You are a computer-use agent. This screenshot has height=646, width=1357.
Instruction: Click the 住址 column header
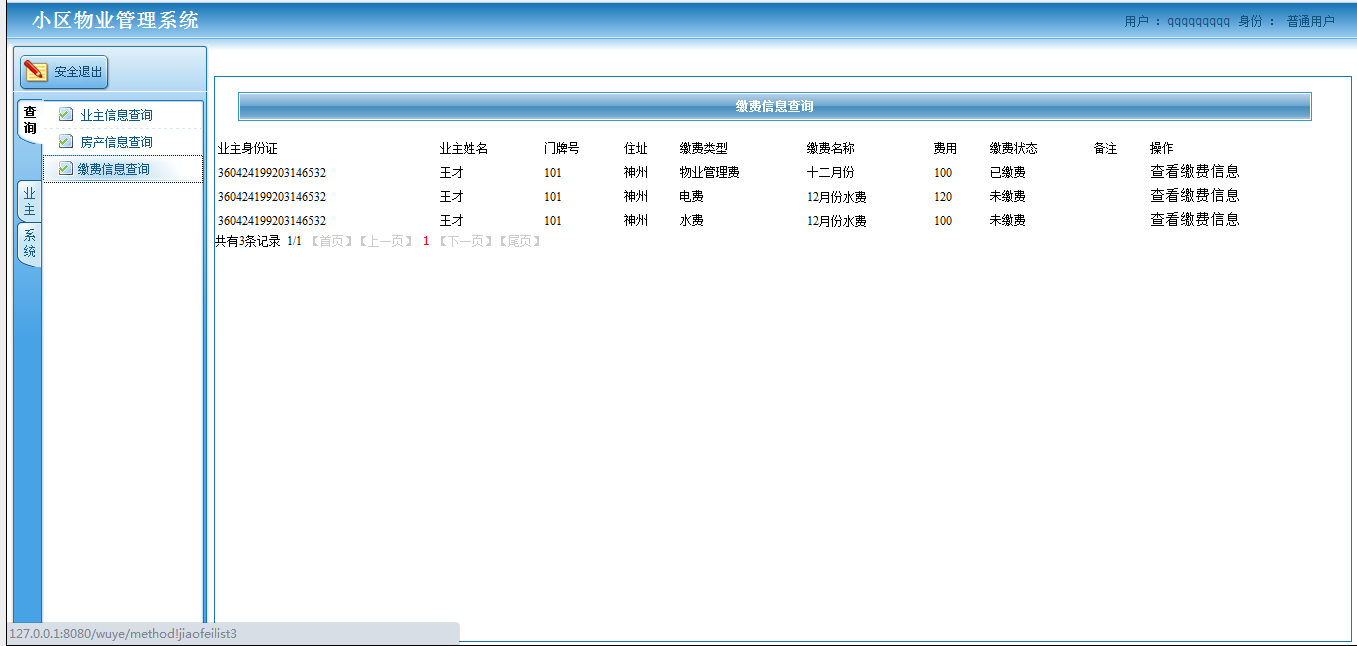(636, 148)
